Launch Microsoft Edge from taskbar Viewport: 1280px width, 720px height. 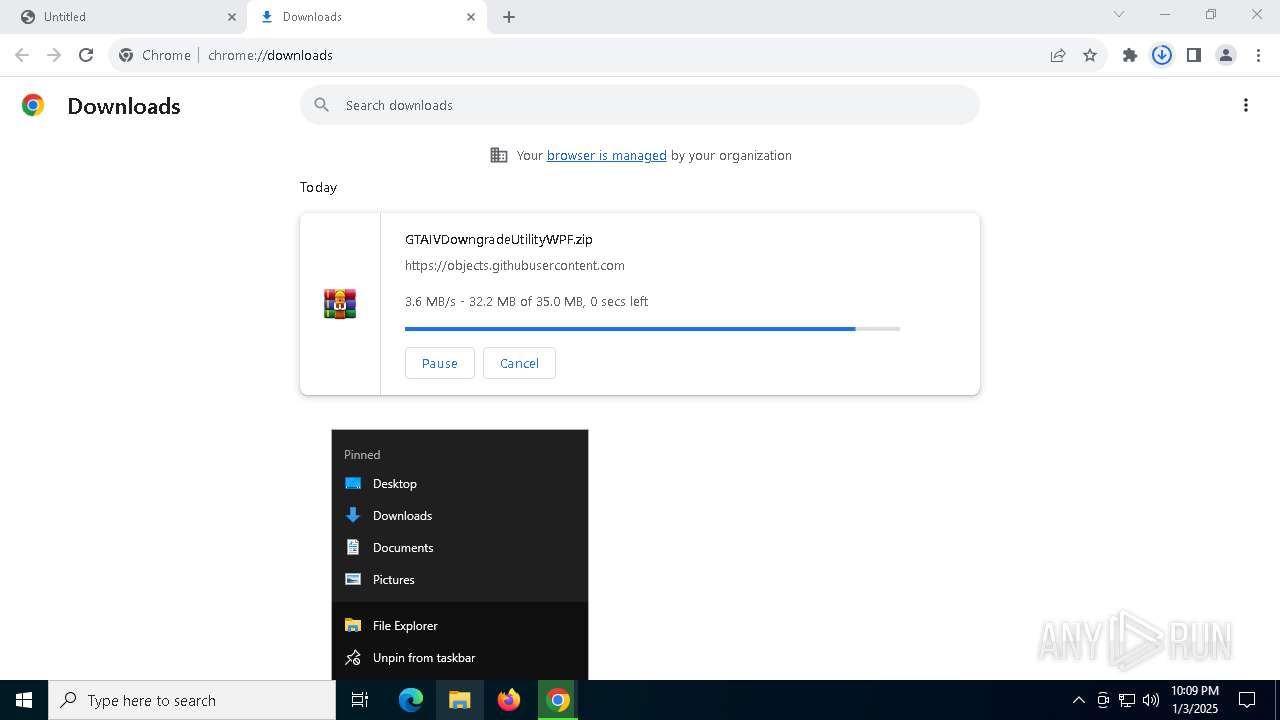pyautogui.click(x=411, y=700)
